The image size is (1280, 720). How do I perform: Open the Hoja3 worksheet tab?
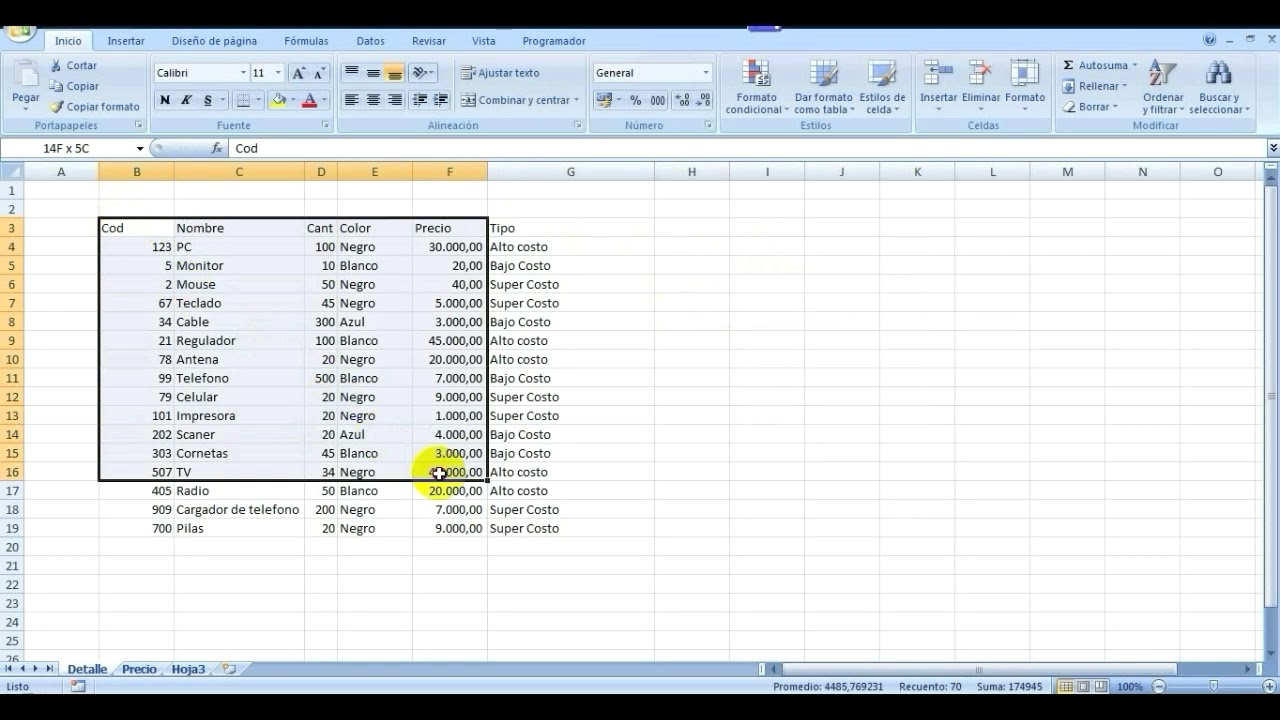(188, 669)
